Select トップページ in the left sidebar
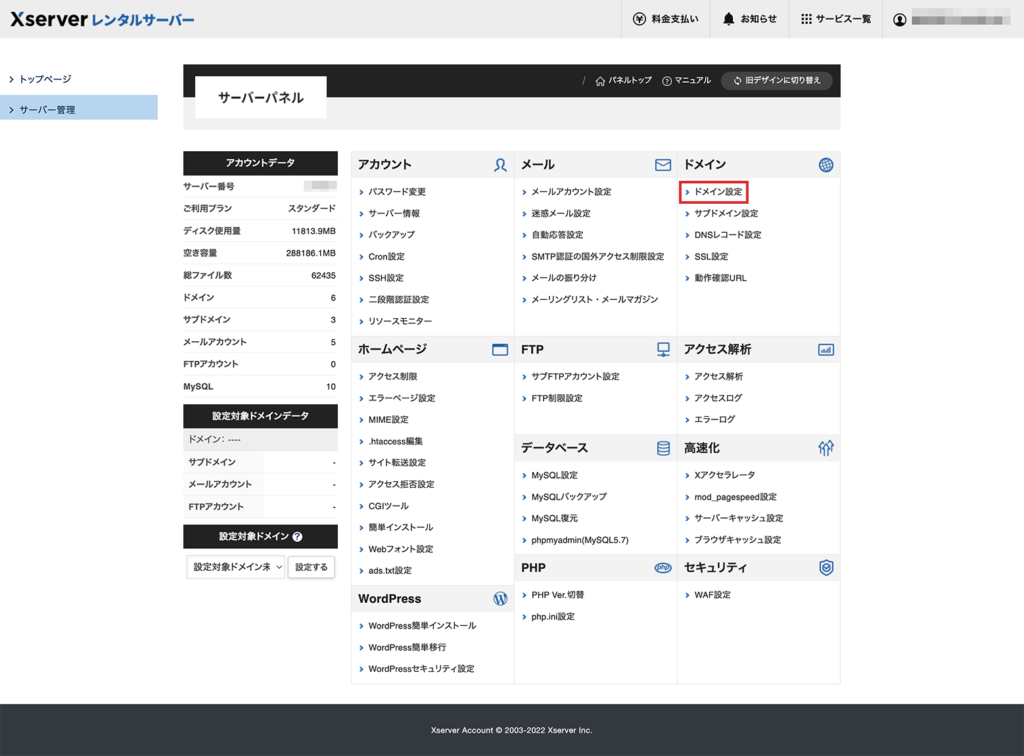The width and height of the screenshot is (1024, 756). tap(45, 79)
